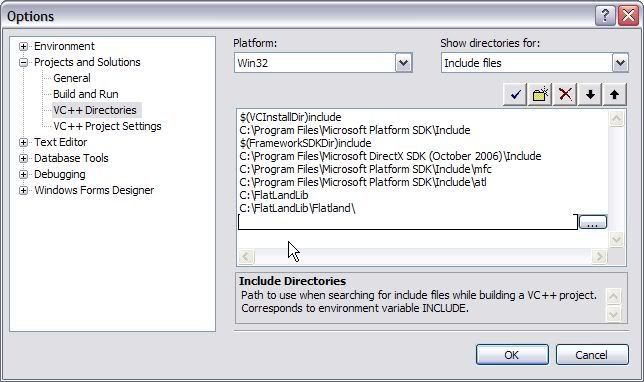Select the General tree item
Screen dimensions: 644x382
[x=72, y=78]
